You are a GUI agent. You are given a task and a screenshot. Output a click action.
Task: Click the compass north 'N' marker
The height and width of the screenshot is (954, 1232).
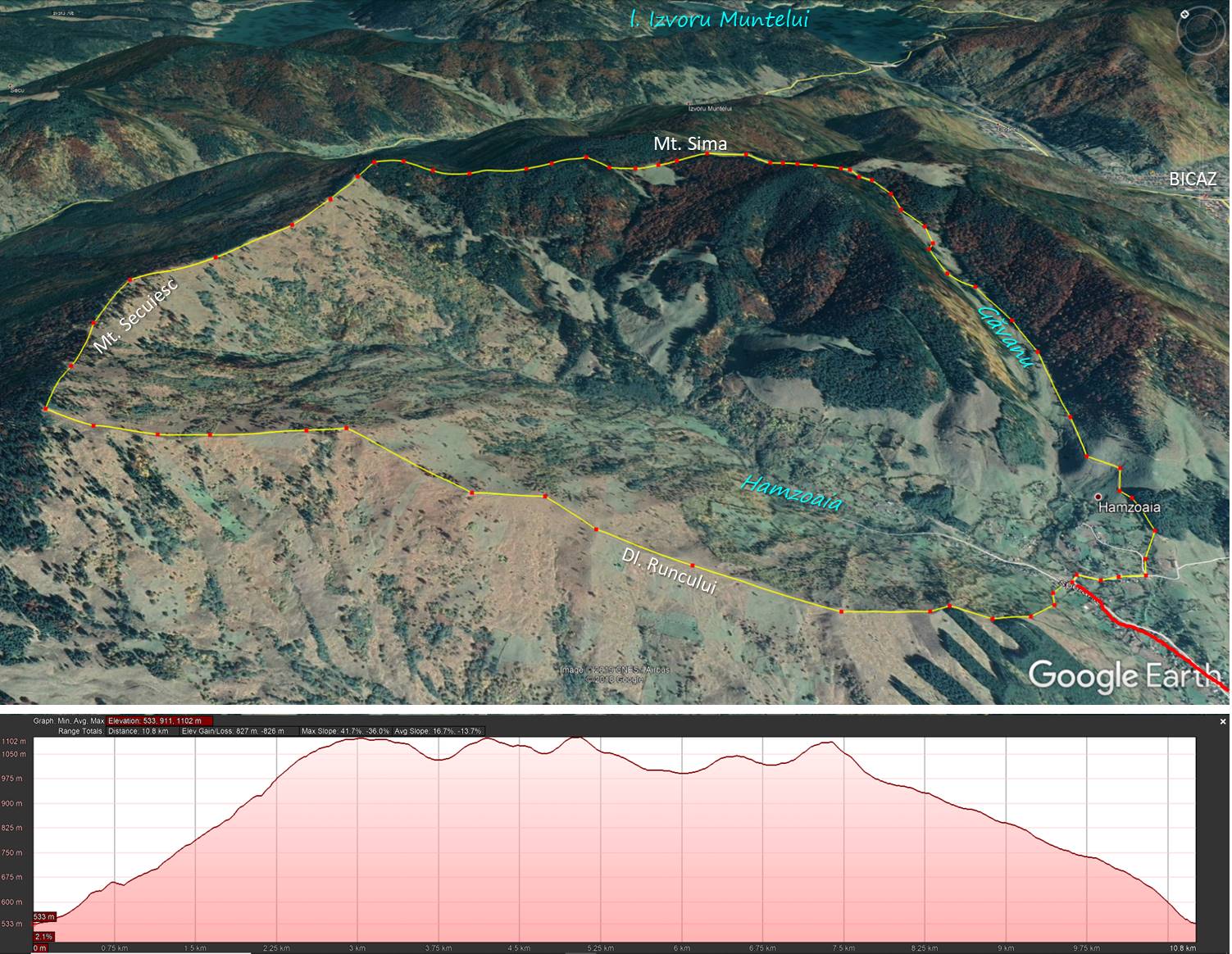pos(1185,14)
